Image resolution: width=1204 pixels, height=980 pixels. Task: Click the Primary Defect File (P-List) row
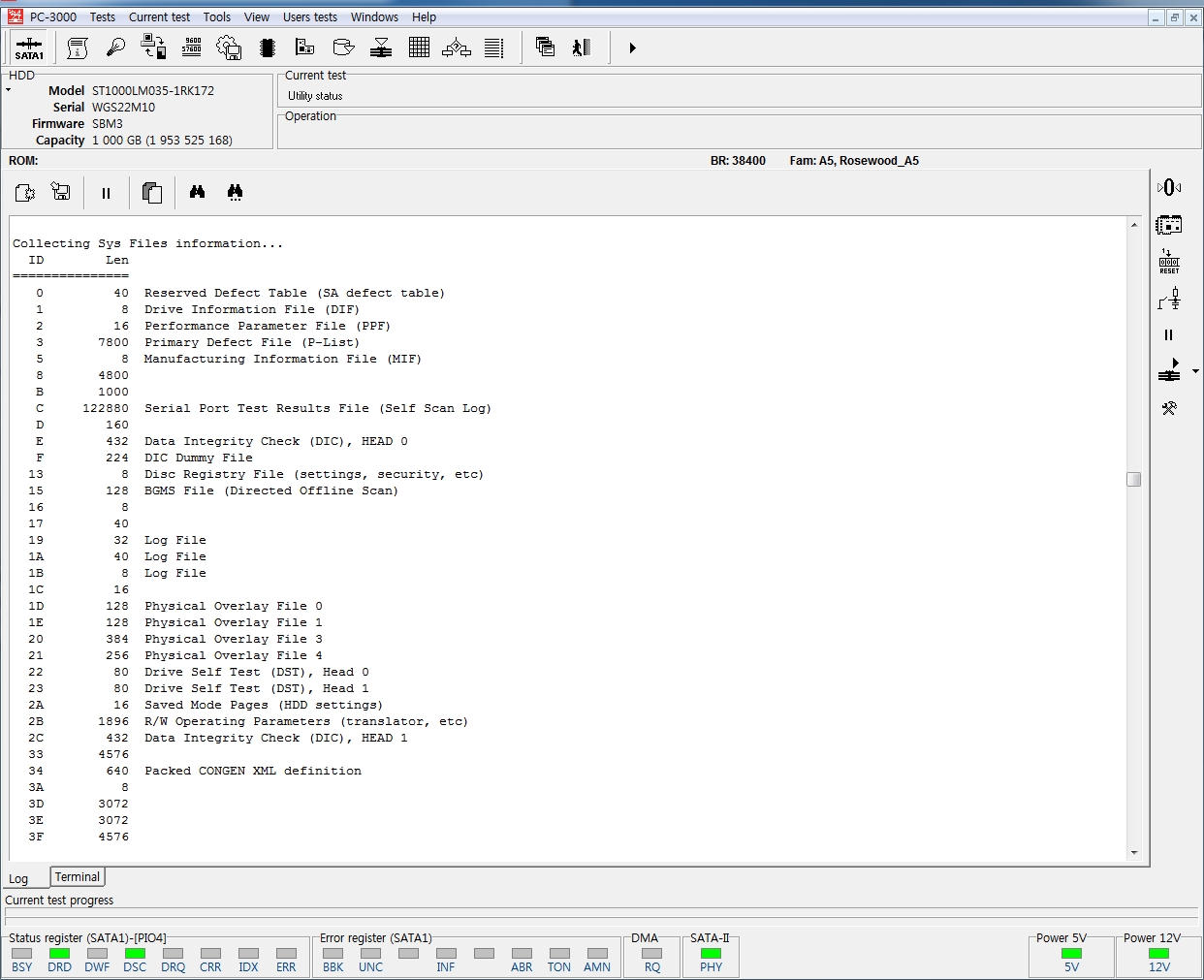click(196, 342)
